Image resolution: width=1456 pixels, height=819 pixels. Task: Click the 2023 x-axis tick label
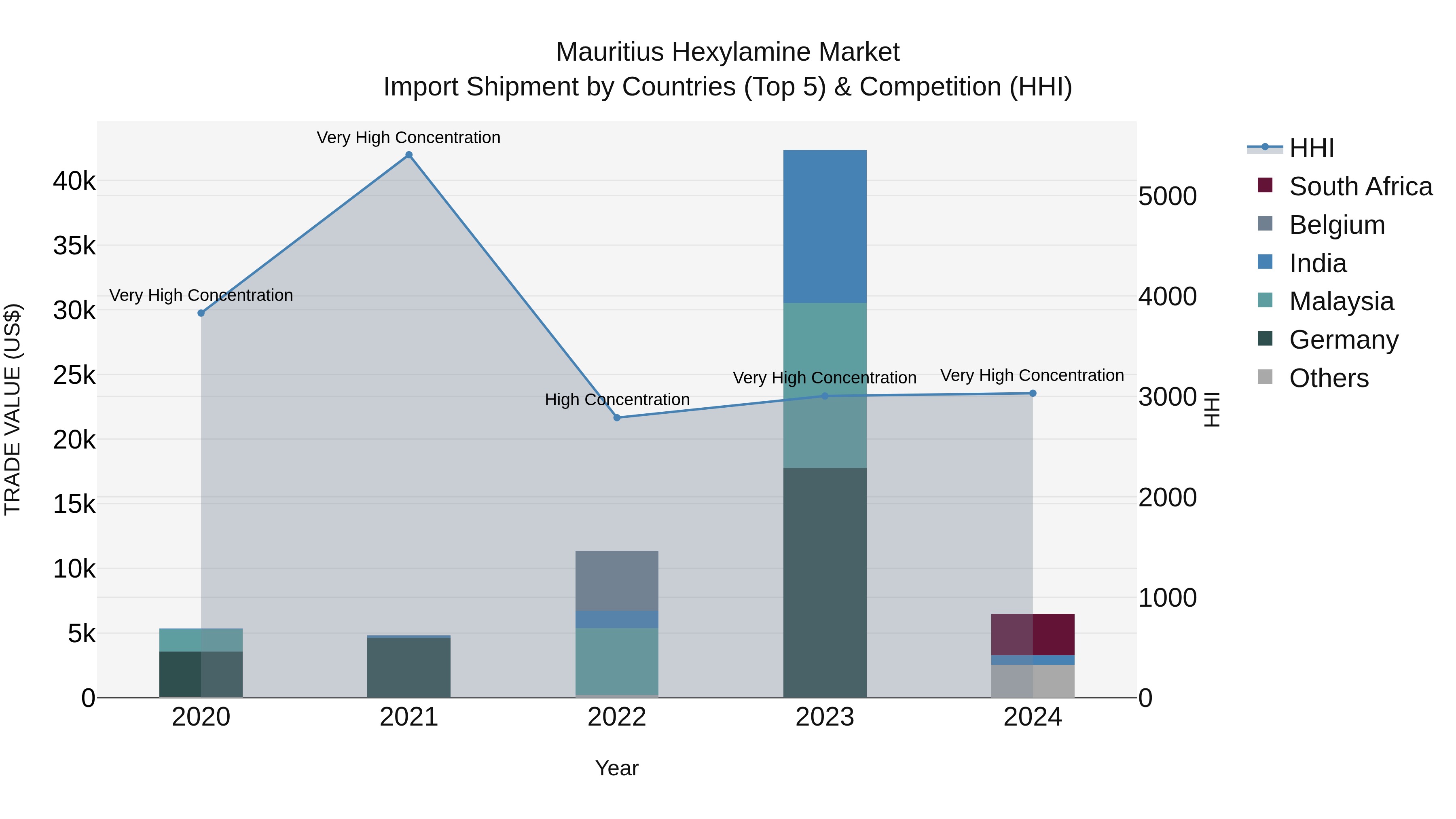click(825, 717)
